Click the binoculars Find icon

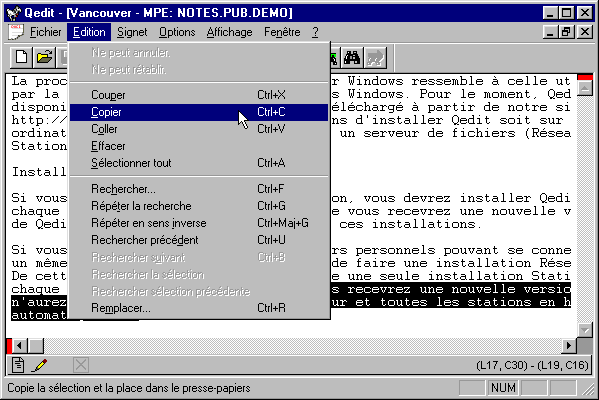pyautogui.click(x=352, y=58)
